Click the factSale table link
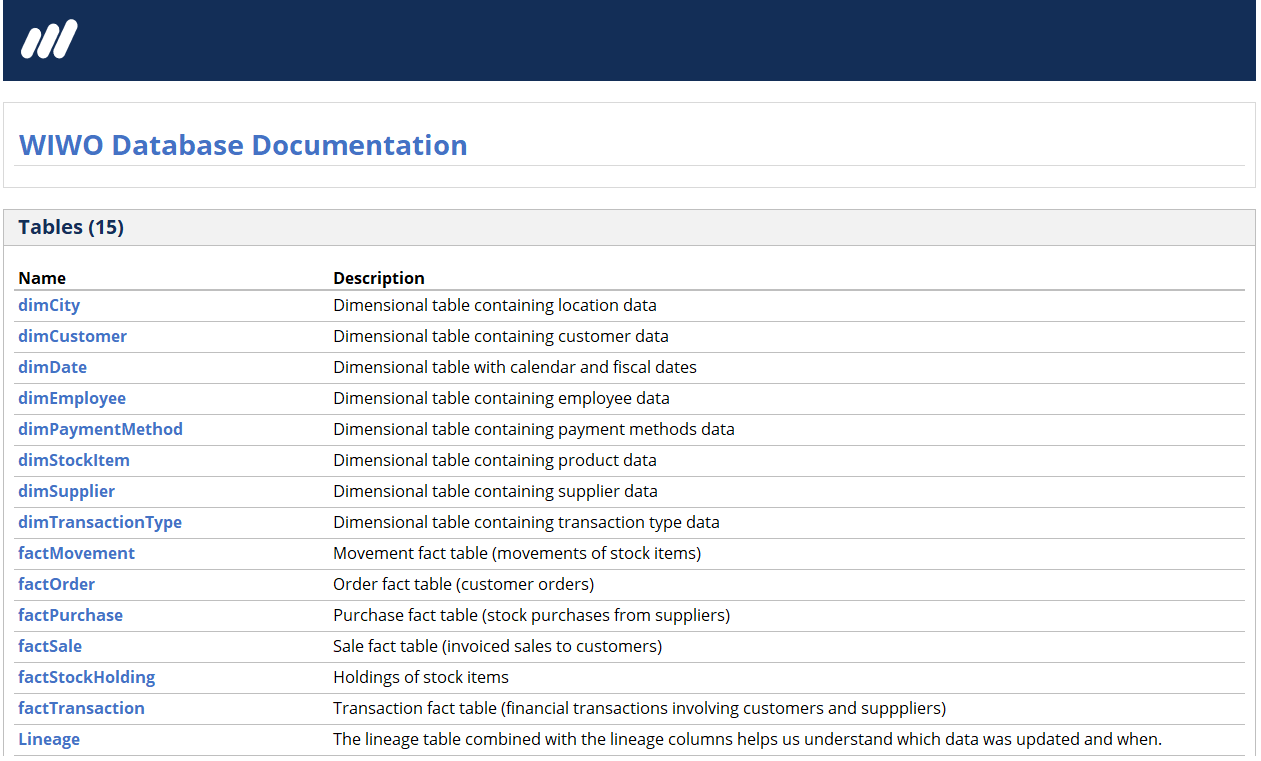This screenshot has width=1261, height=761. 50,646
